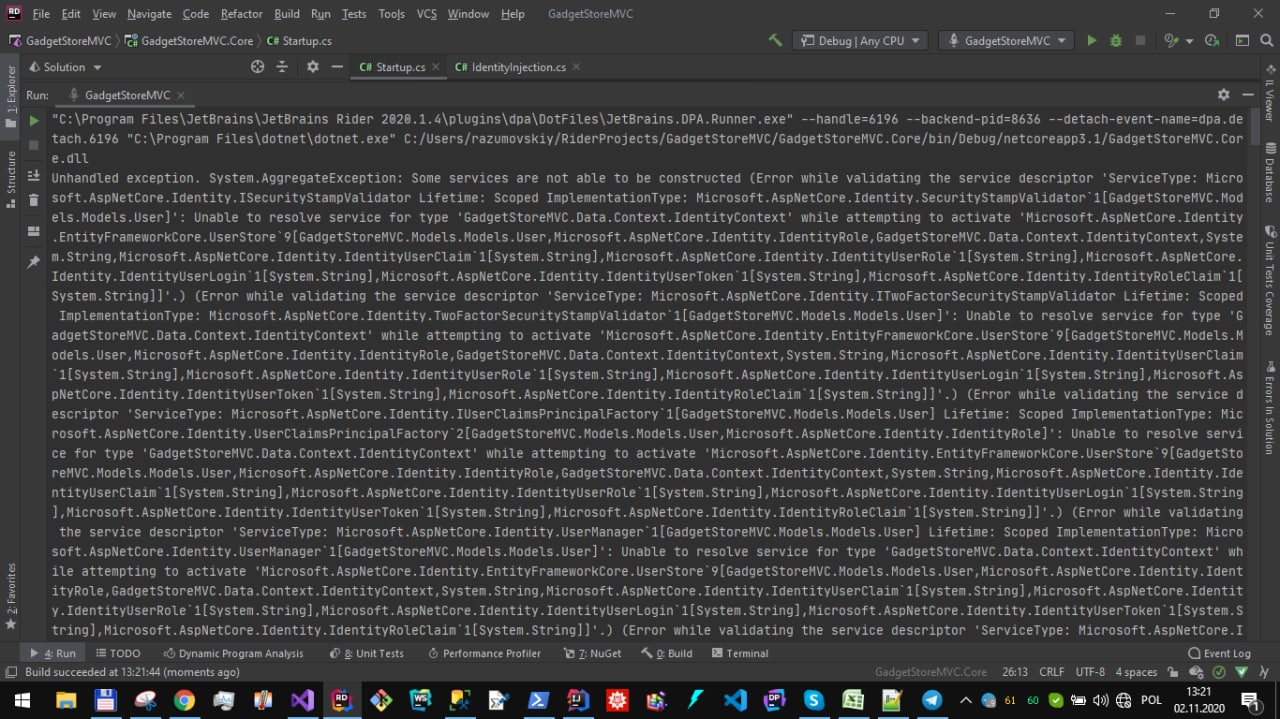The width and height of the screenshot is (1280, 719).
Task: Open the Event Log
Action: point(1218,653)
